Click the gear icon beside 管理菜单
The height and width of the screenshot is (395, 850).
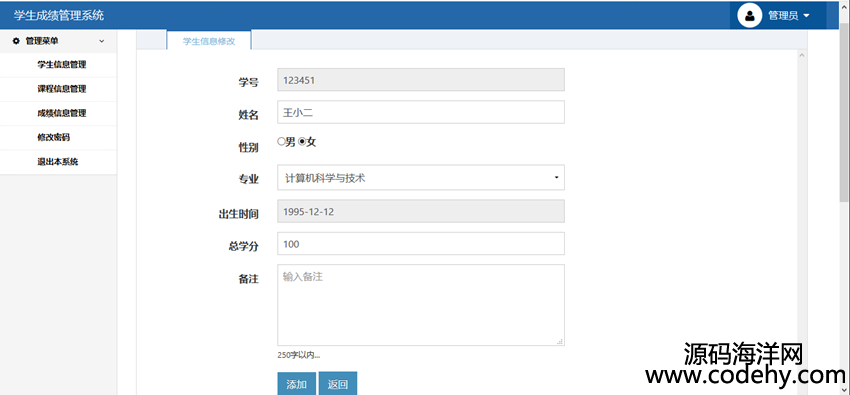[15, 41]
